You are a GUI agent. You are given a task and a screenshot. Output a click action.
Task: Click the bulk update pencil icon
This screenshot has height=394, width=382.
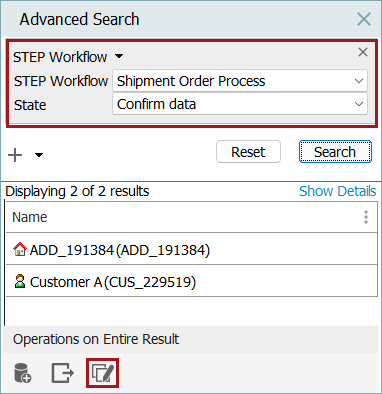[x=102, y=373]
